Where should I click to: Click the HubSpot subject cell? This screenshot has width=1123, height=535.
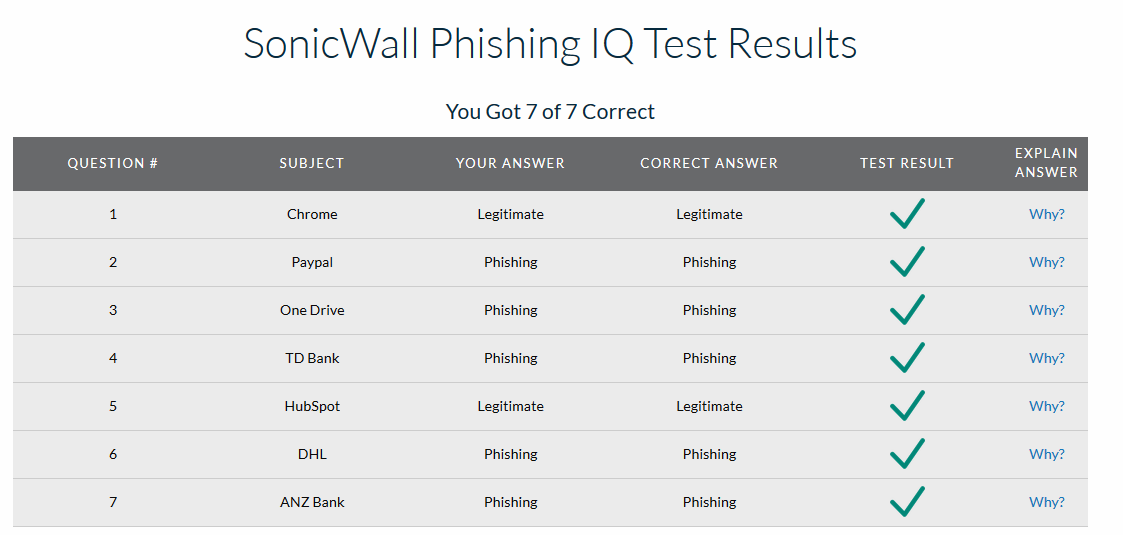coord(312,406)
